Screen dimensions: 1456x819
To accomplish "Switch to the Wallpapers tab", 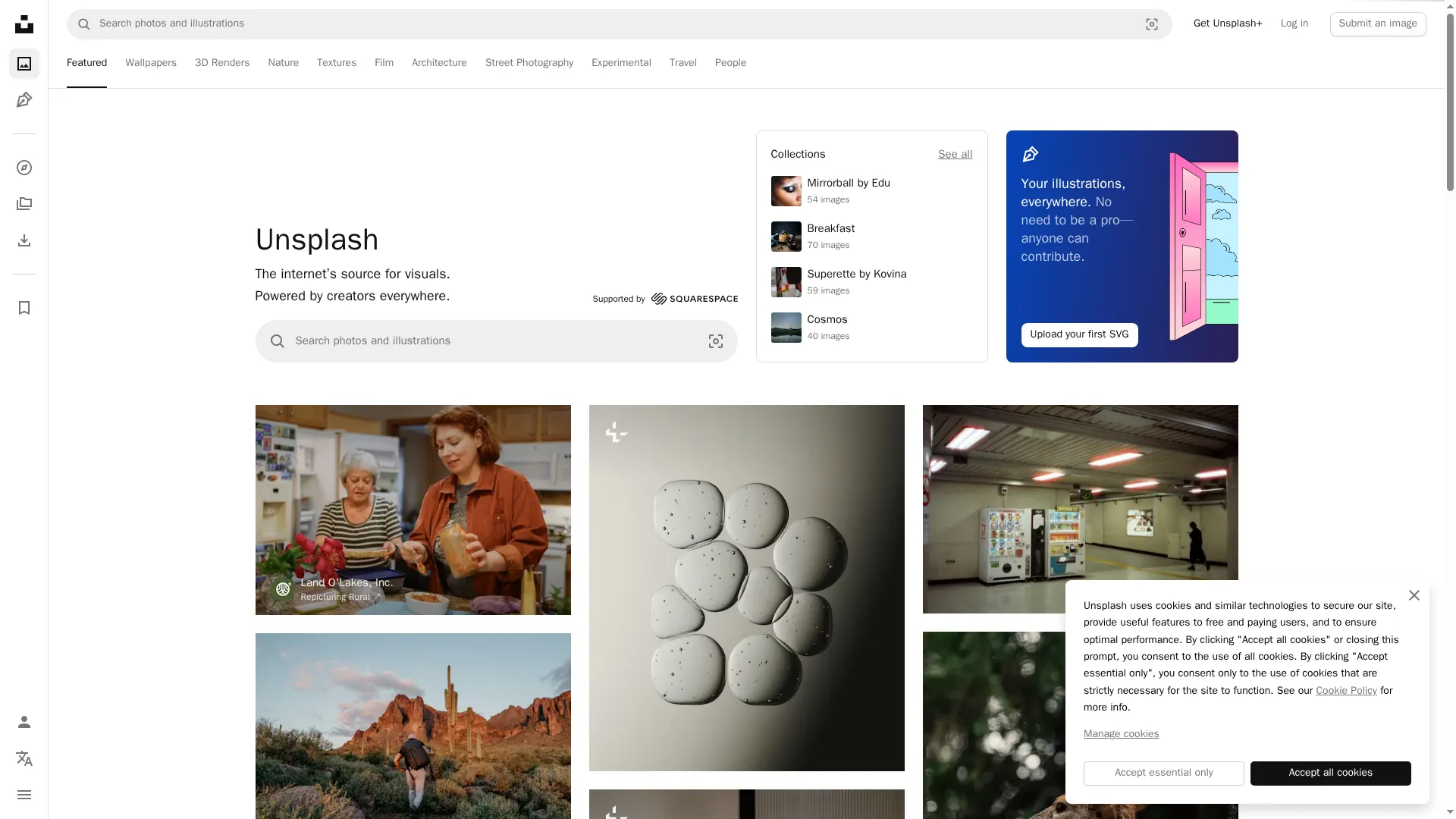I will [x=151, y=63].
